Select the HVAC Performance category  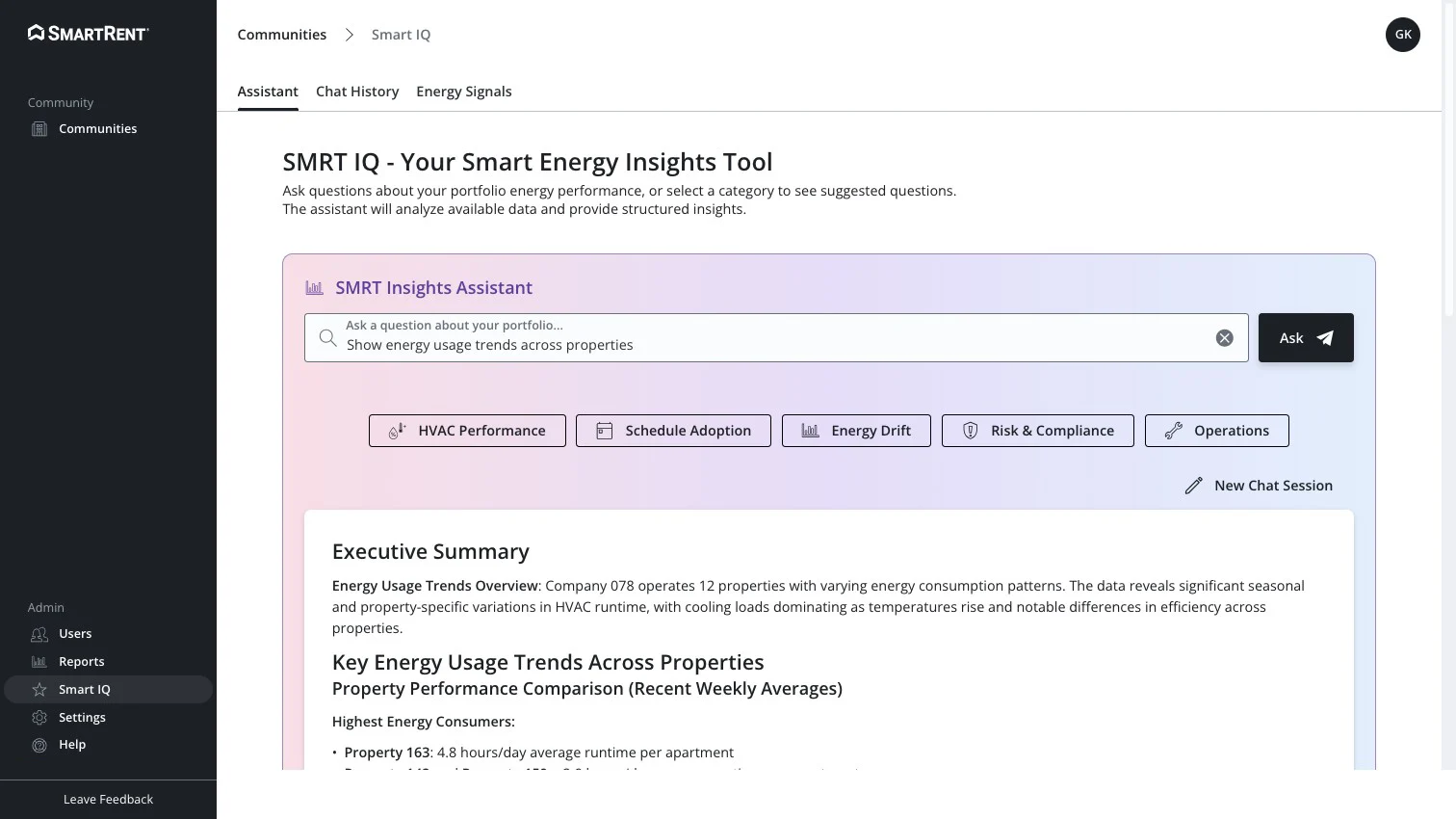(467, 431)
